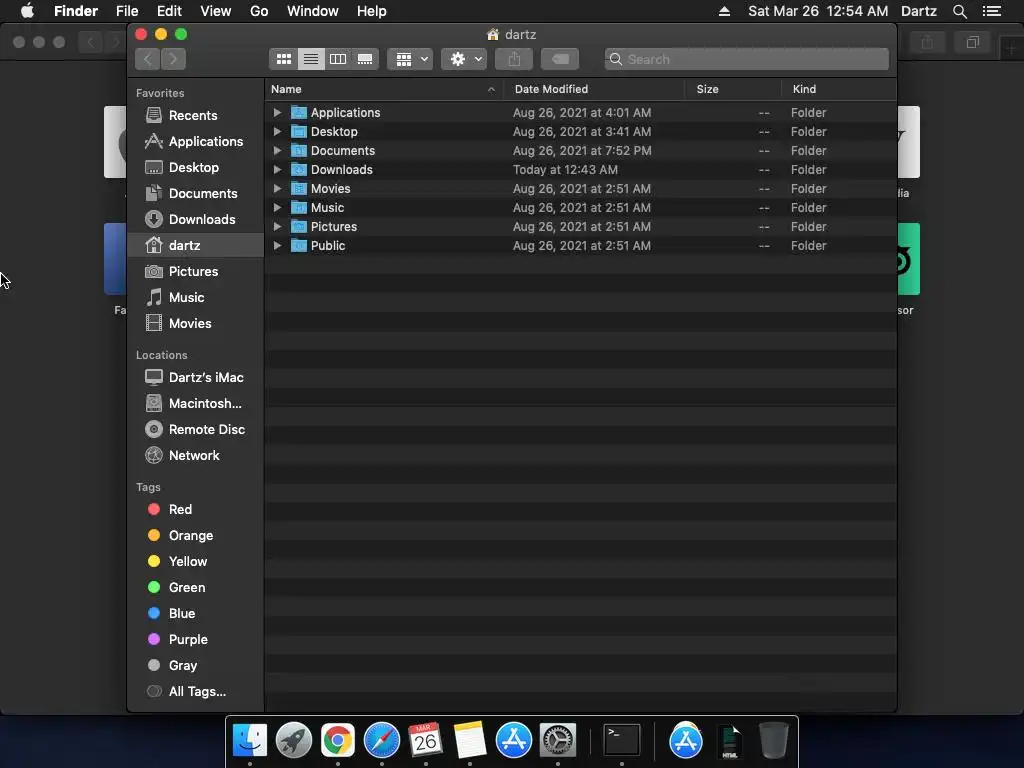
Task: Select Remote Disc under Locations
Action: (x=195, y=429)
